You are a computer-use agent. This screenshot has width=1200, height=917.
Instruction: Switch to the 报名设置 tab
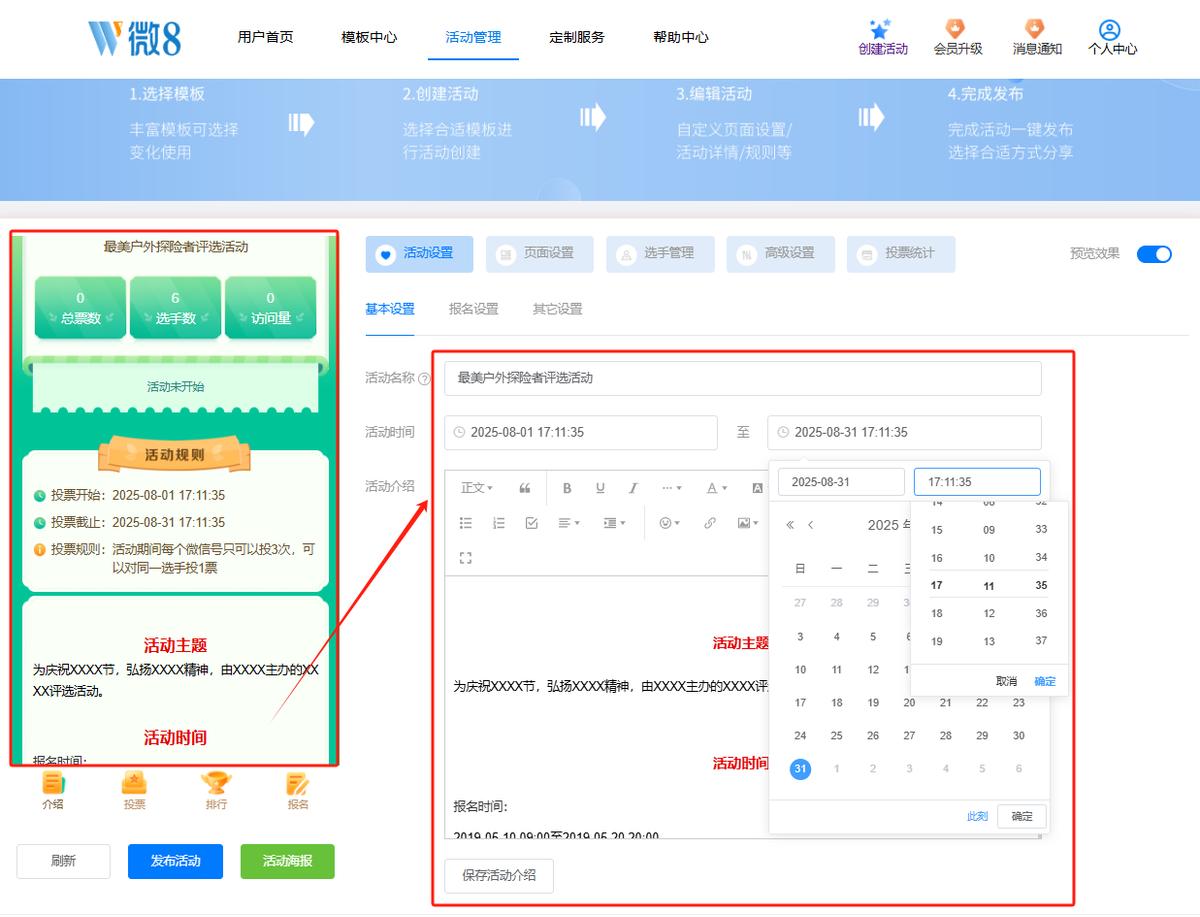click(x=473, y=309)
